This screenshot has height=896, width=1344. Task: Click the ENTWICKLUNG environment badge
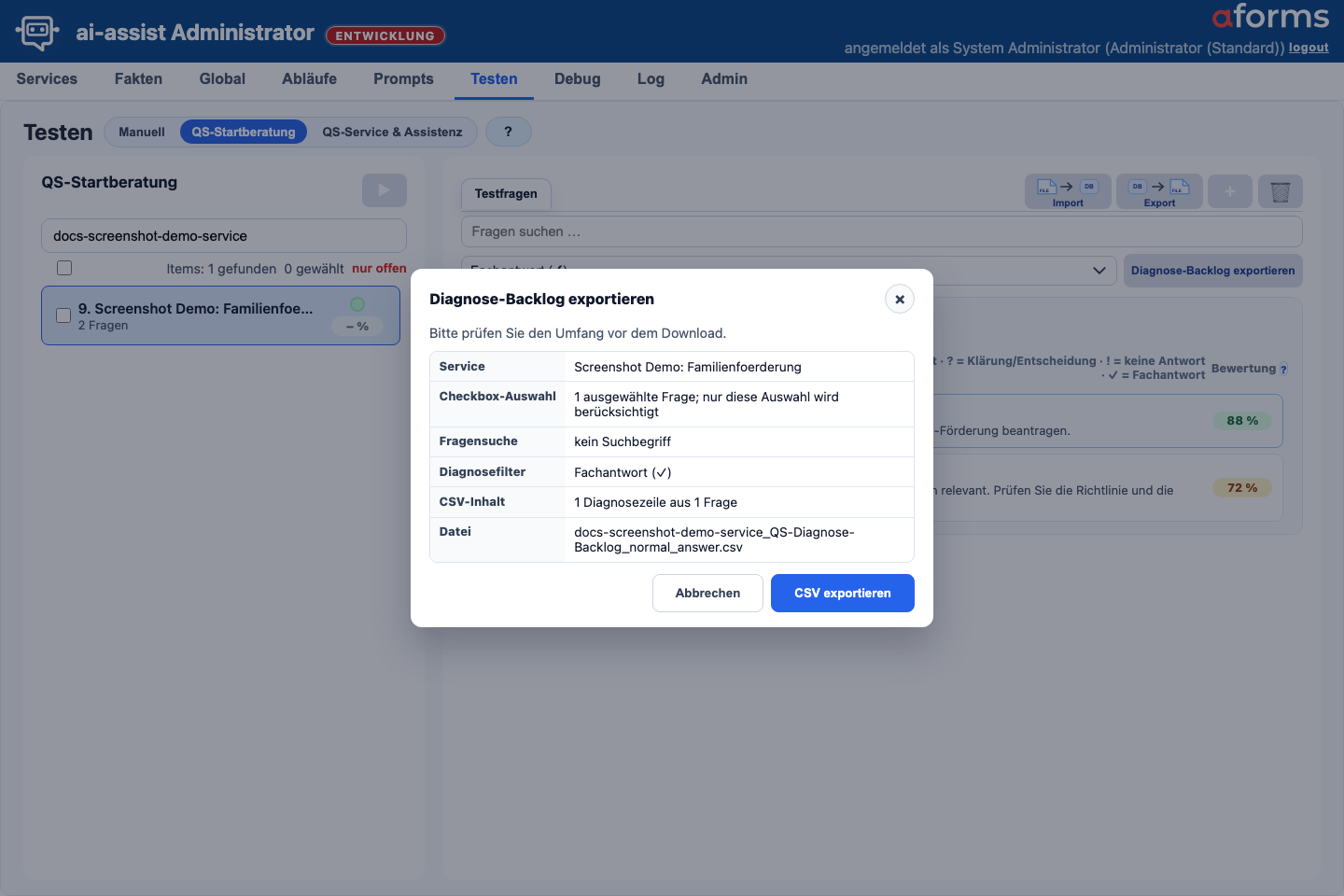click(385, 35)
